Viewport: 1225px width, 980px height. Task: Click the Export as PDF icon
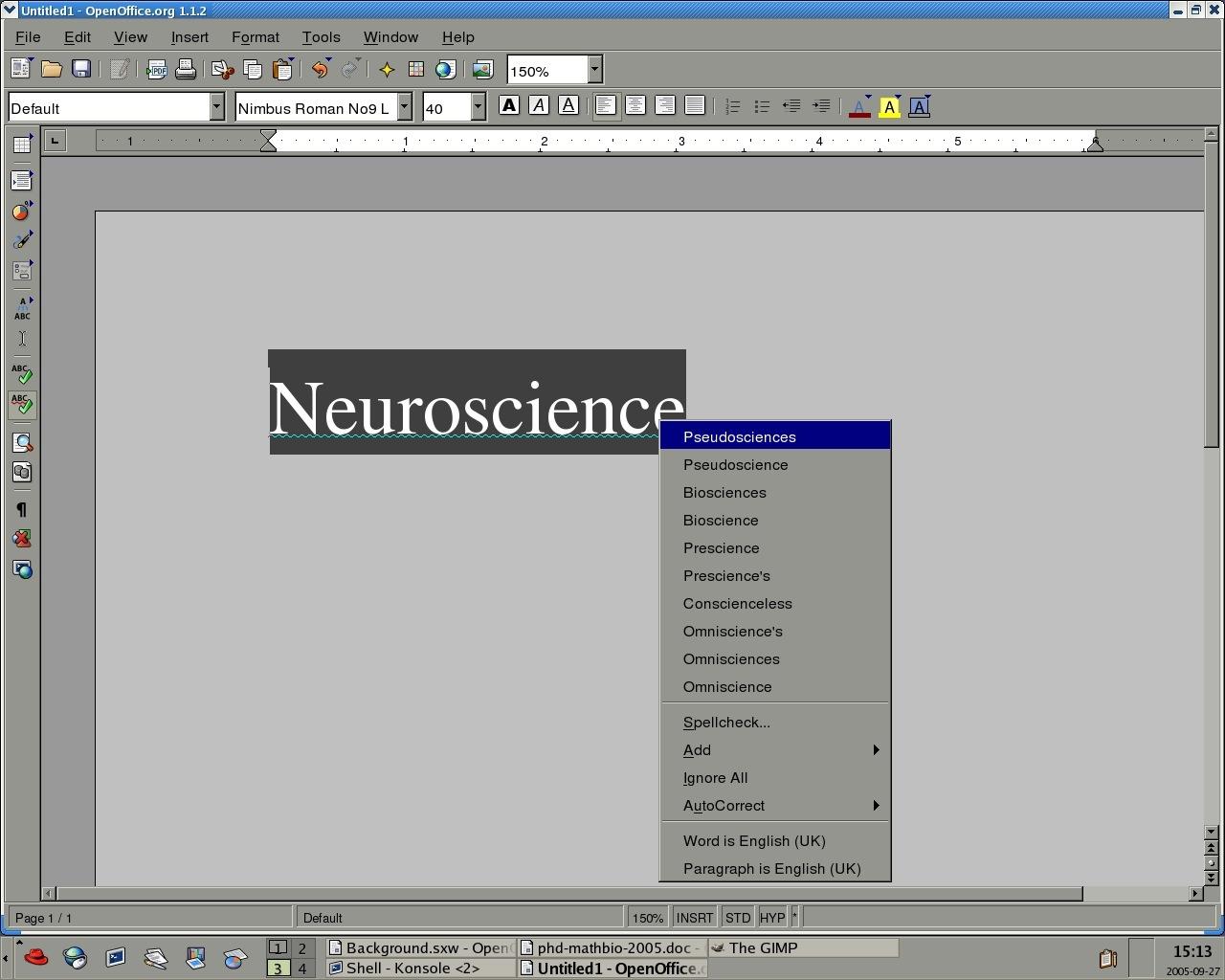pyautogui.click(x=156, y=70)
